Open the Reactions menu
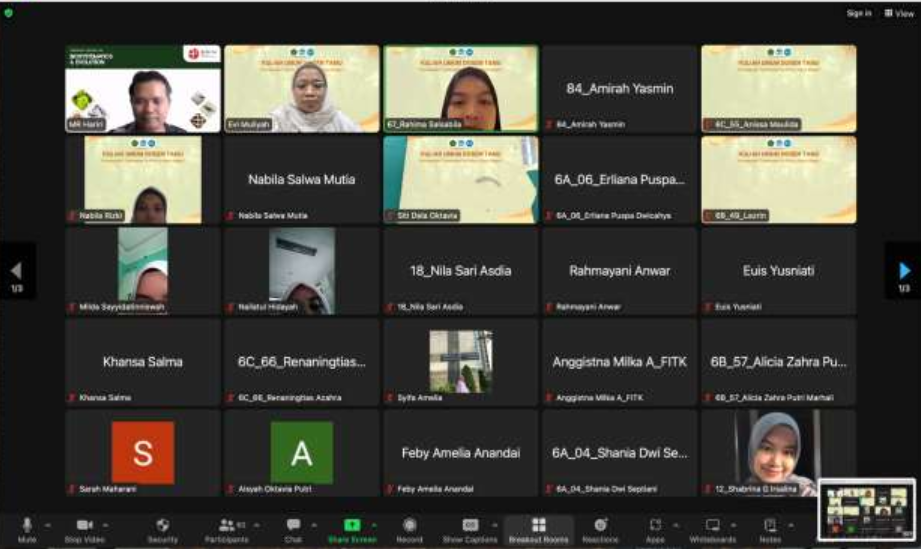 click(600, 527)
